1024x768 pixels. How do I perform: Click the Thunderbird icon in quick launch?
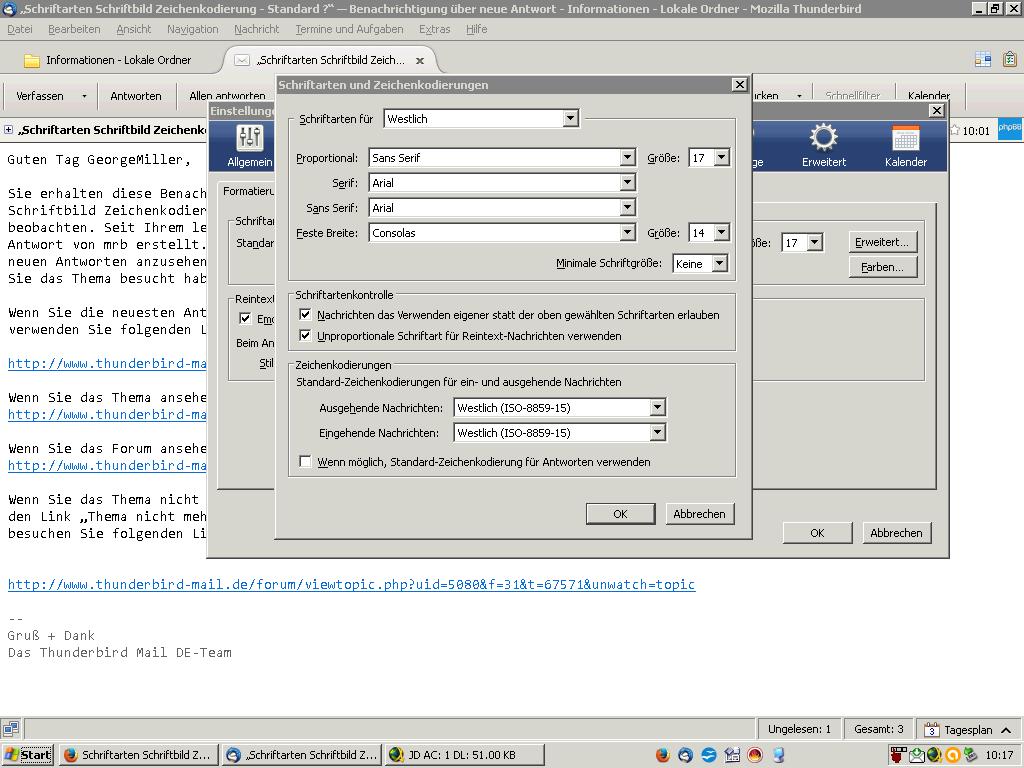coord(685,755)
